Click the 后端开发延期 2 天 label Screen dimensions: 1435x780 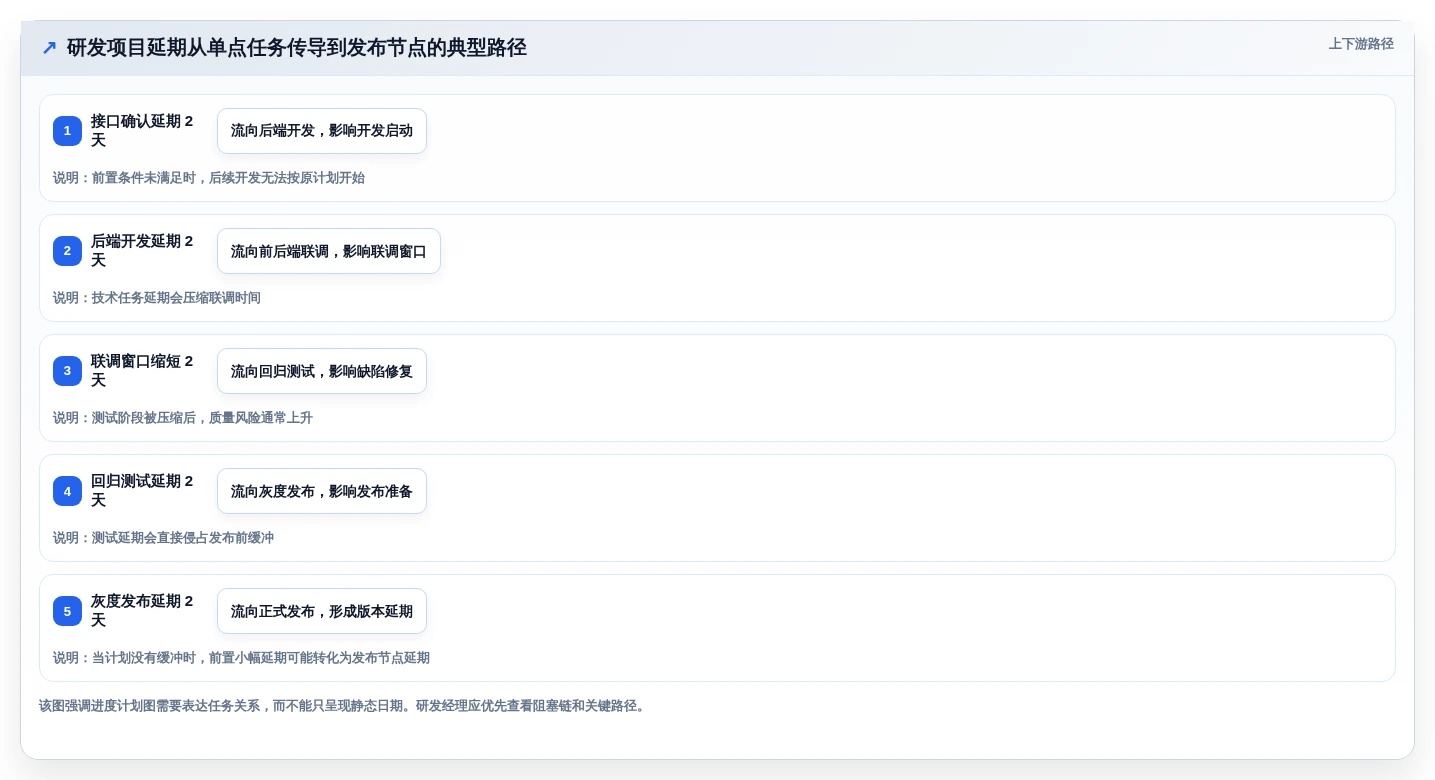(143, 251)
